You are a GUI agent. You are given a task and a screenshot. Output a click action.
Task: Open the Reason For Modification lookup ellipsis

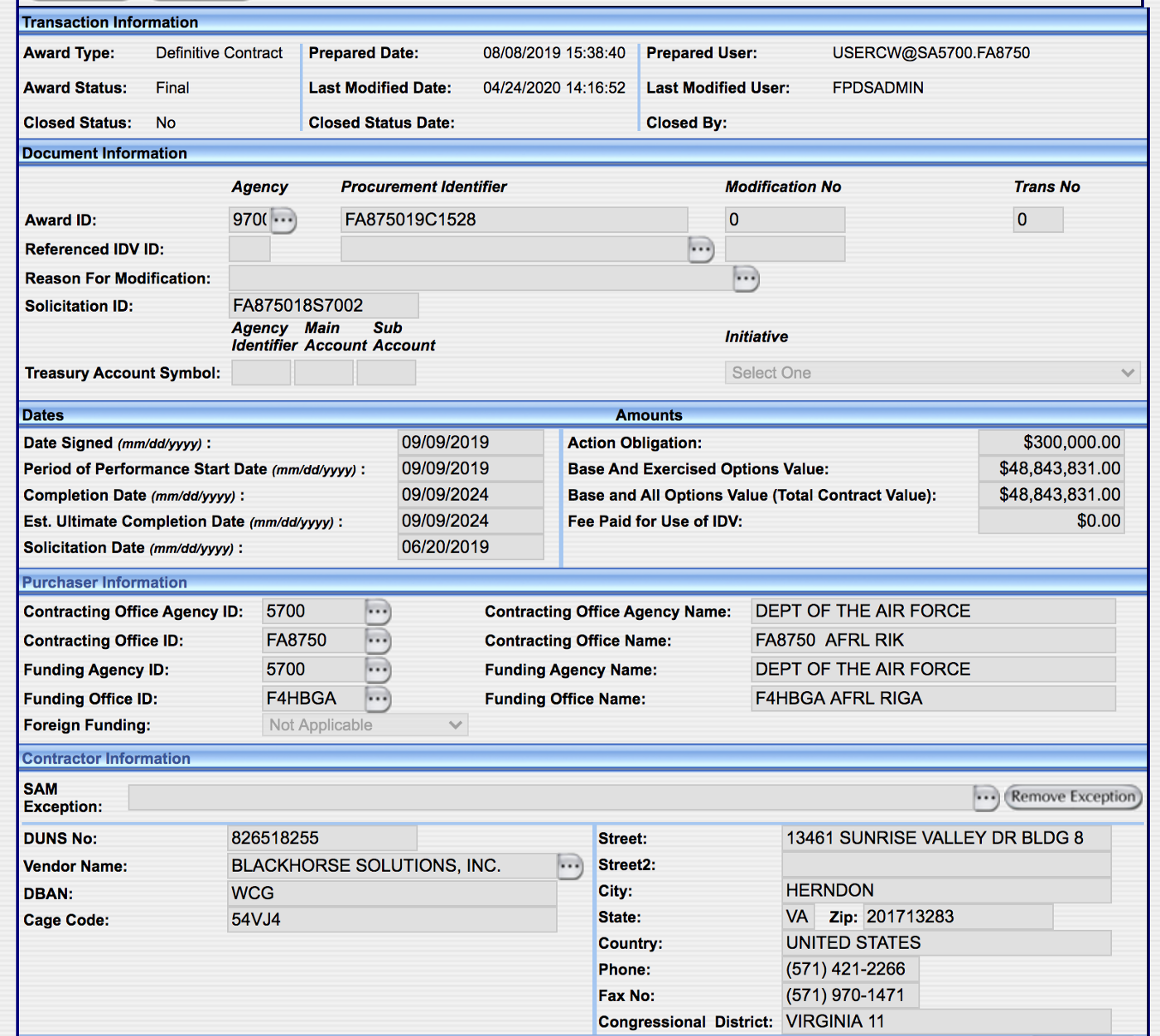coord(746,278)
